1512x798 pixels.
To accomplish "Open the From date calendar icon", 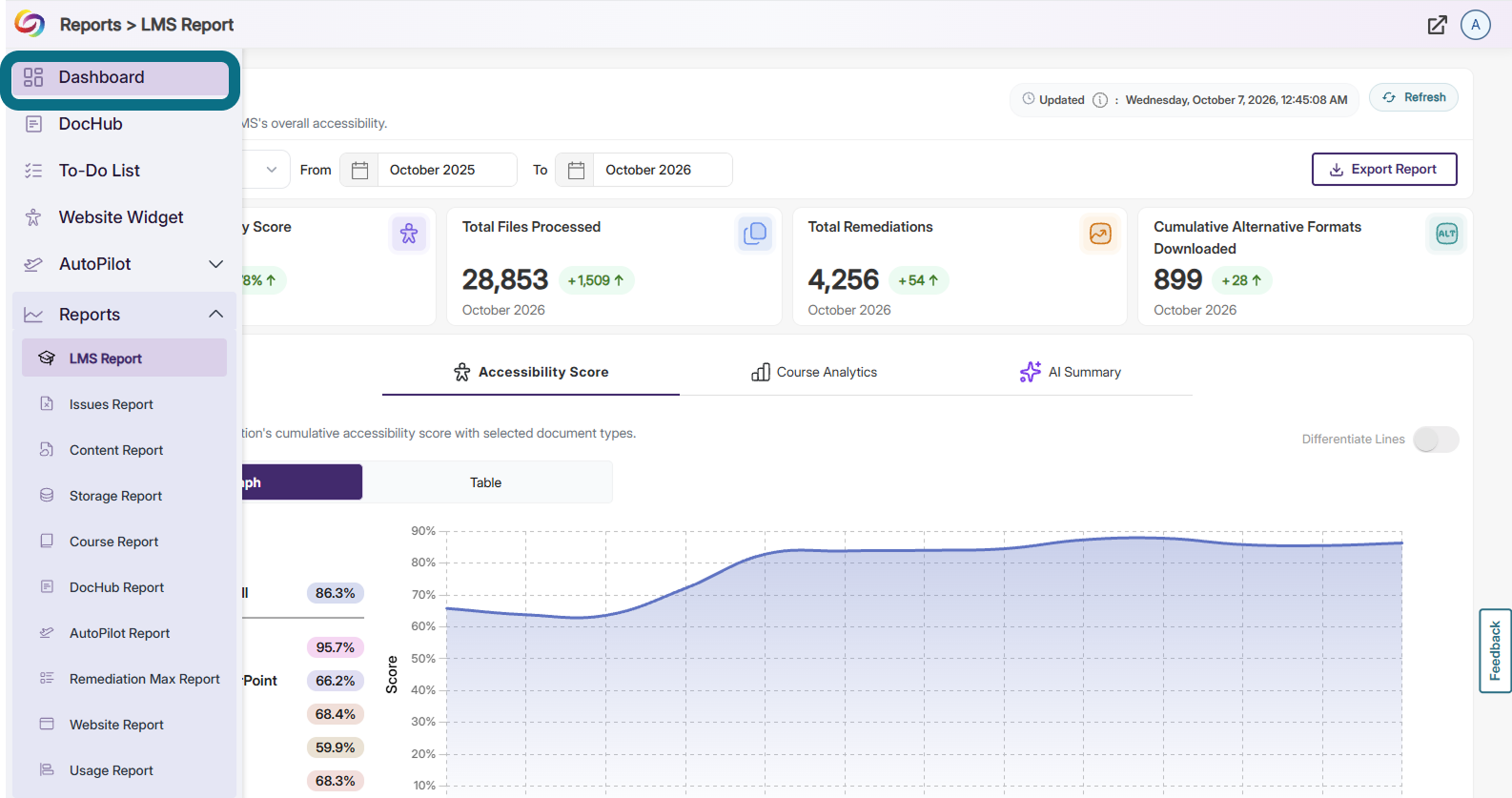I will [359, 170].
